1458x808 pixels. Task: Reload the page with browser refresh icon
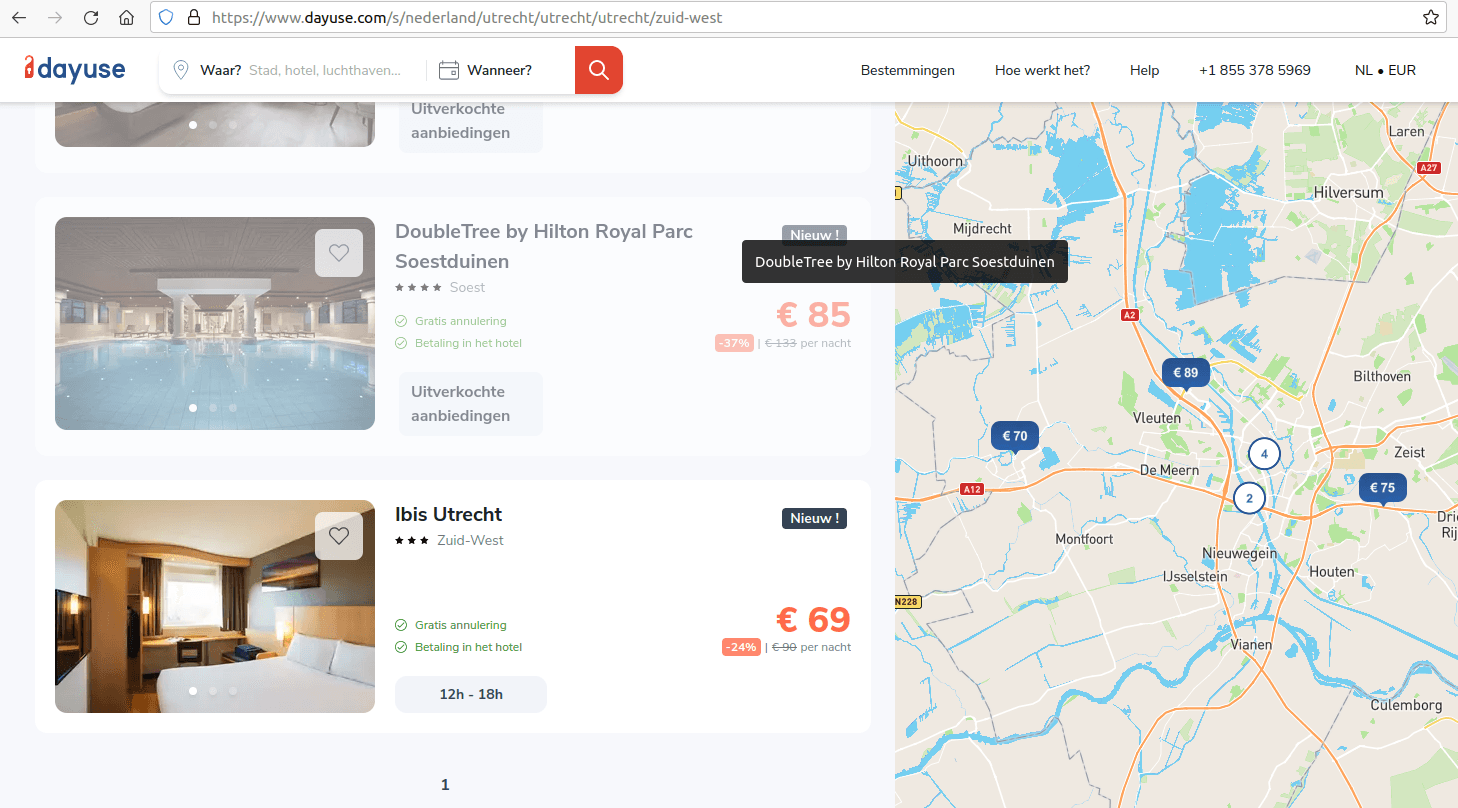[91, 18]
